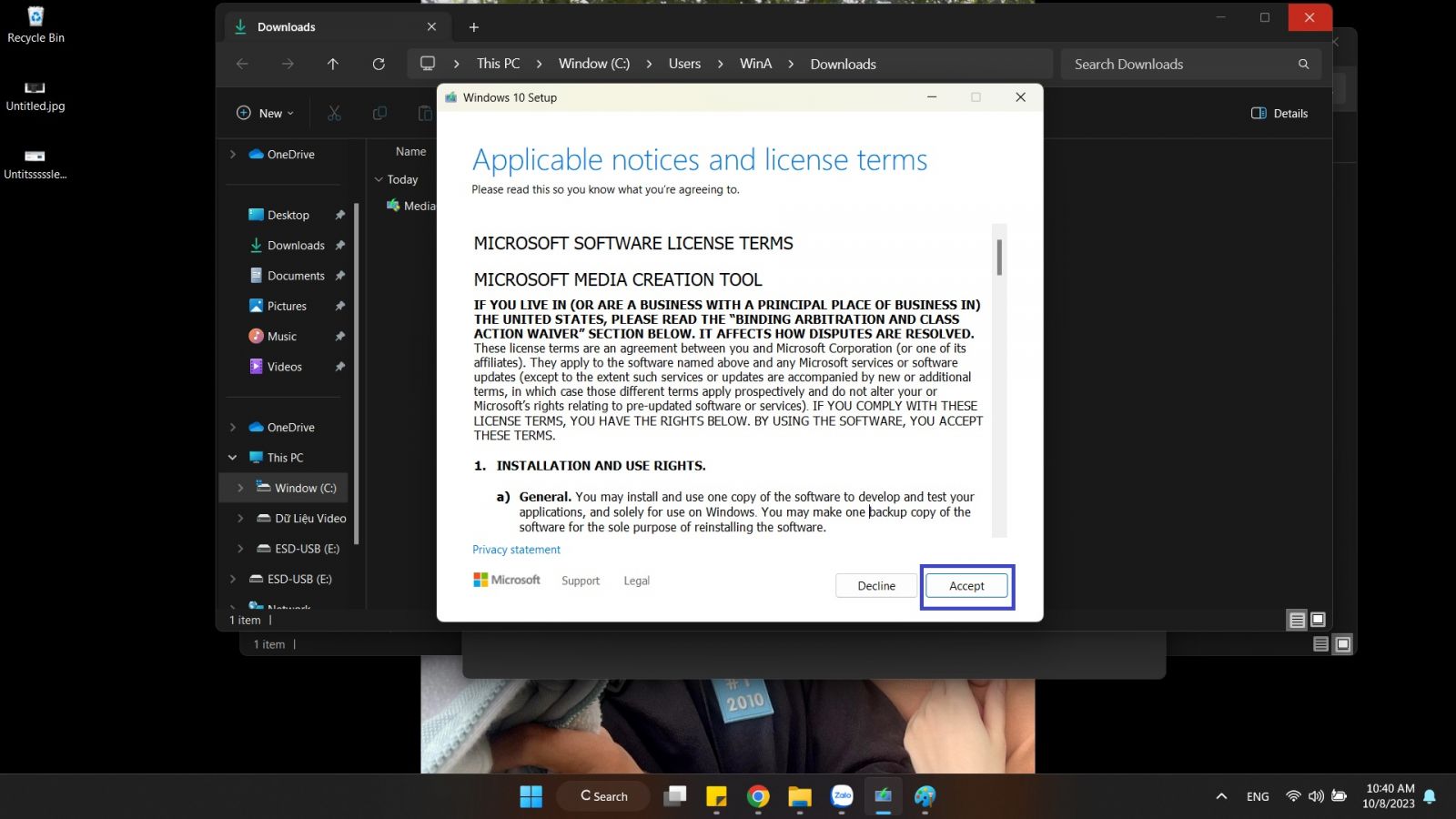Switch to large thumbnails view
Image resolution: width=1456 pixels, height=819 pixels.
click(1318, 621)
